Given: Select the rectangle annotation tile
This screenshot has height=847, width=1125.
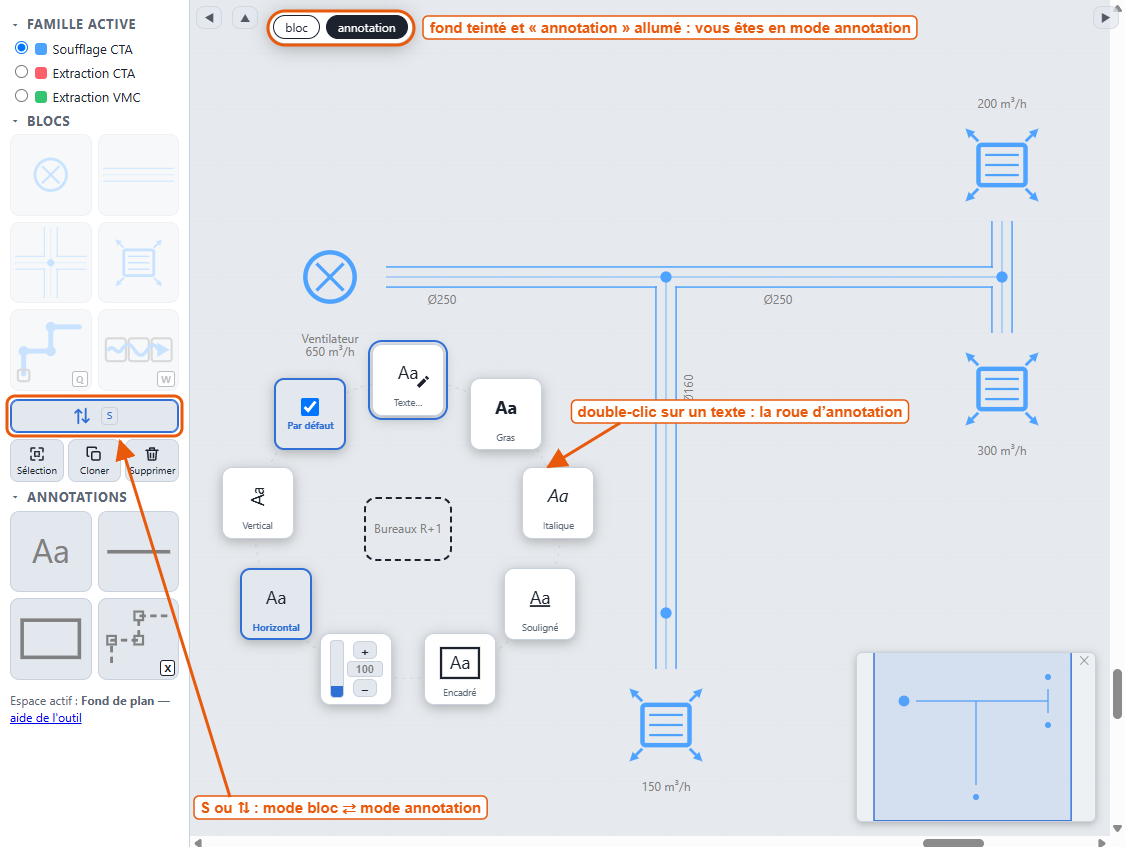Looking at the screenshot, I should pyautogui.click(x=51, y=639).
